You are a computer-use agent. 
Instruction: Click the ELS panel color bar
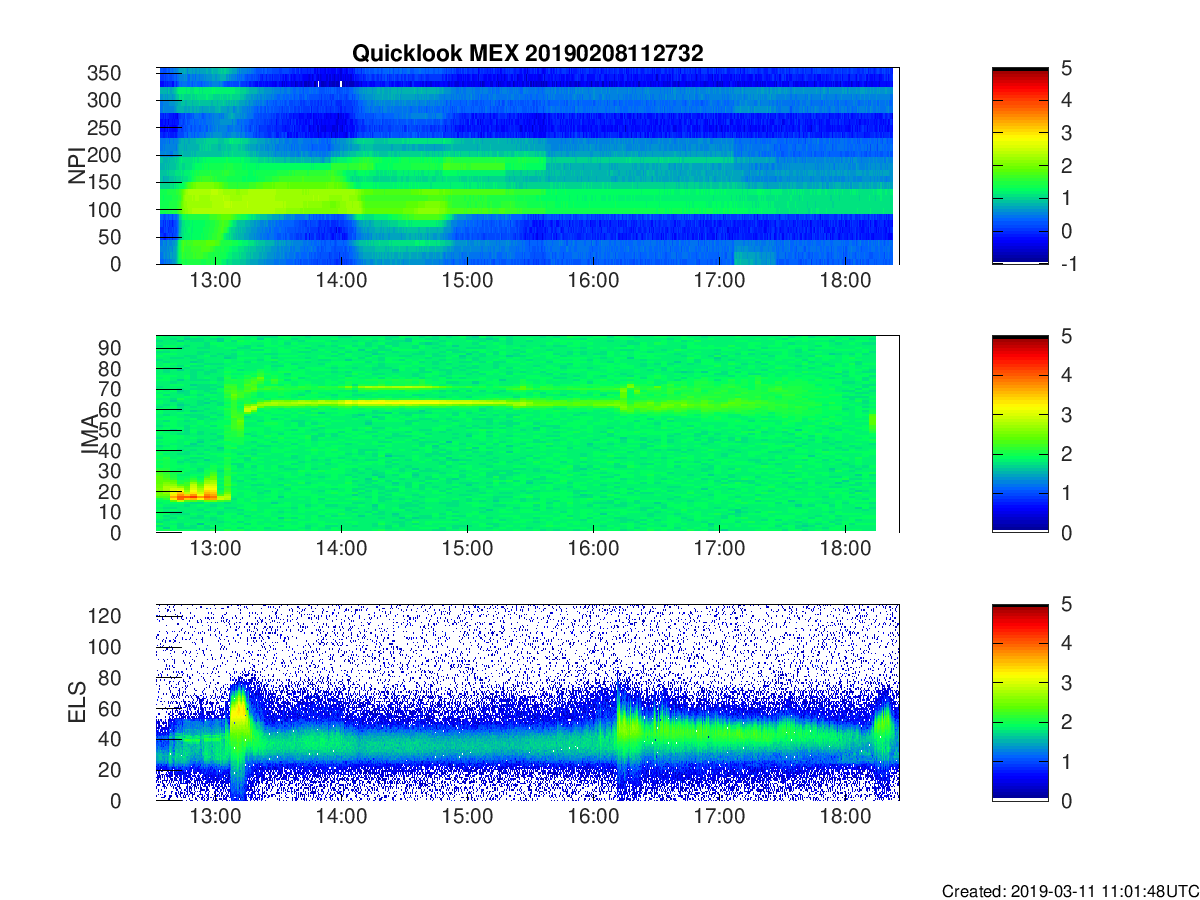point(1020,702)
